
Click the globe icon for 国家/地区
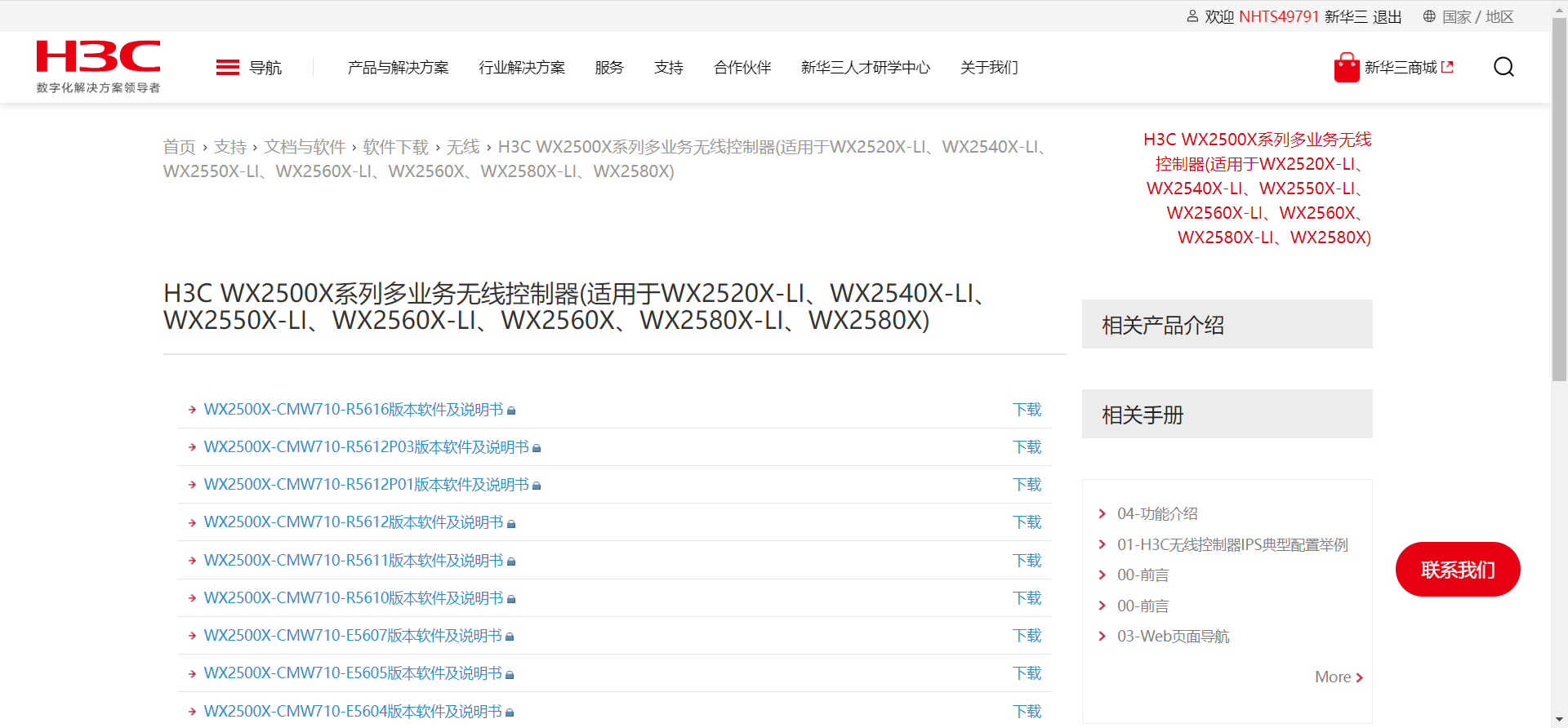pos(1429,16)
